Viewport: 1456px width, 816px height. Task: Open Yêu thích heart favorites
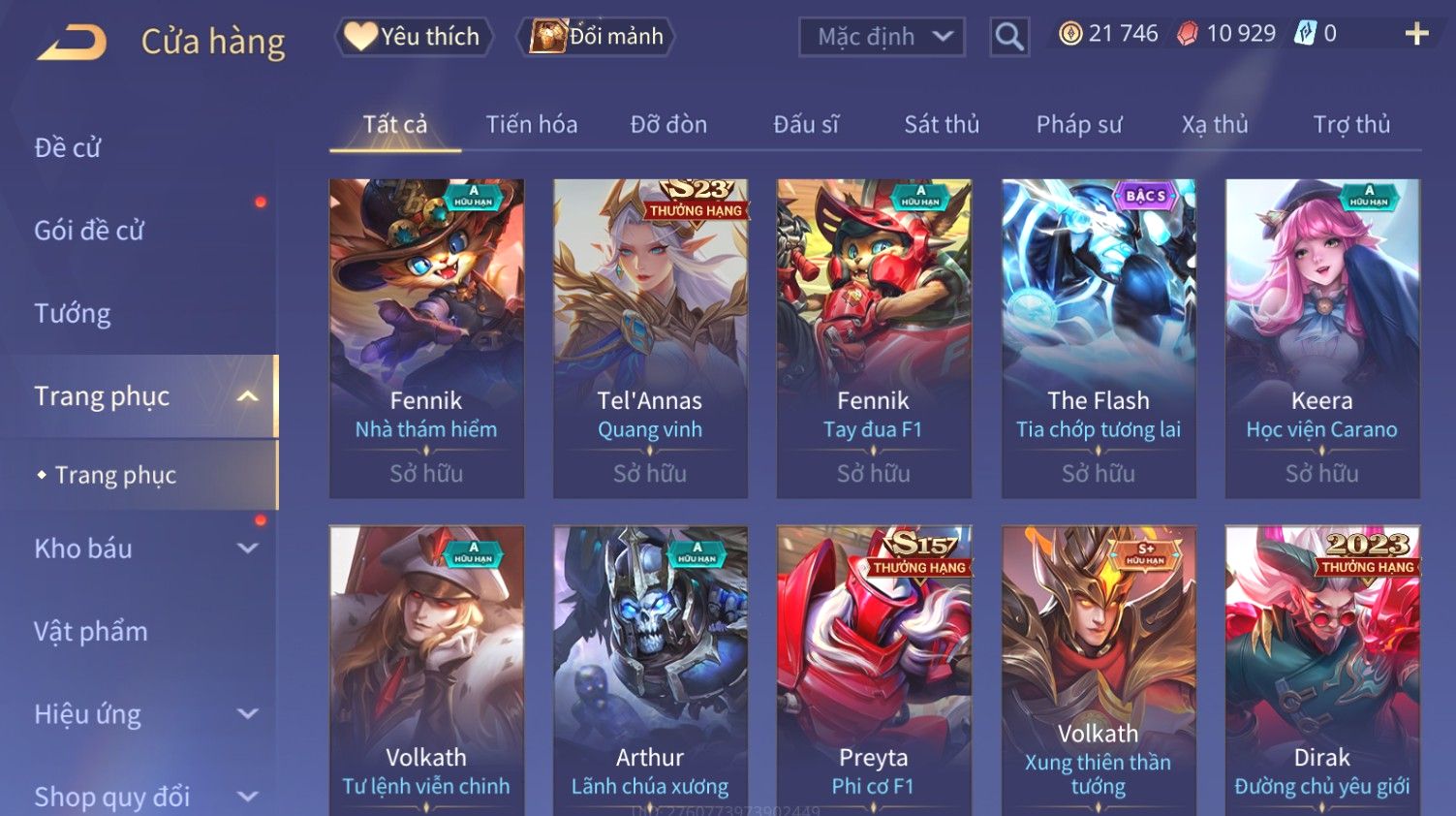click(x=414, y=37)
